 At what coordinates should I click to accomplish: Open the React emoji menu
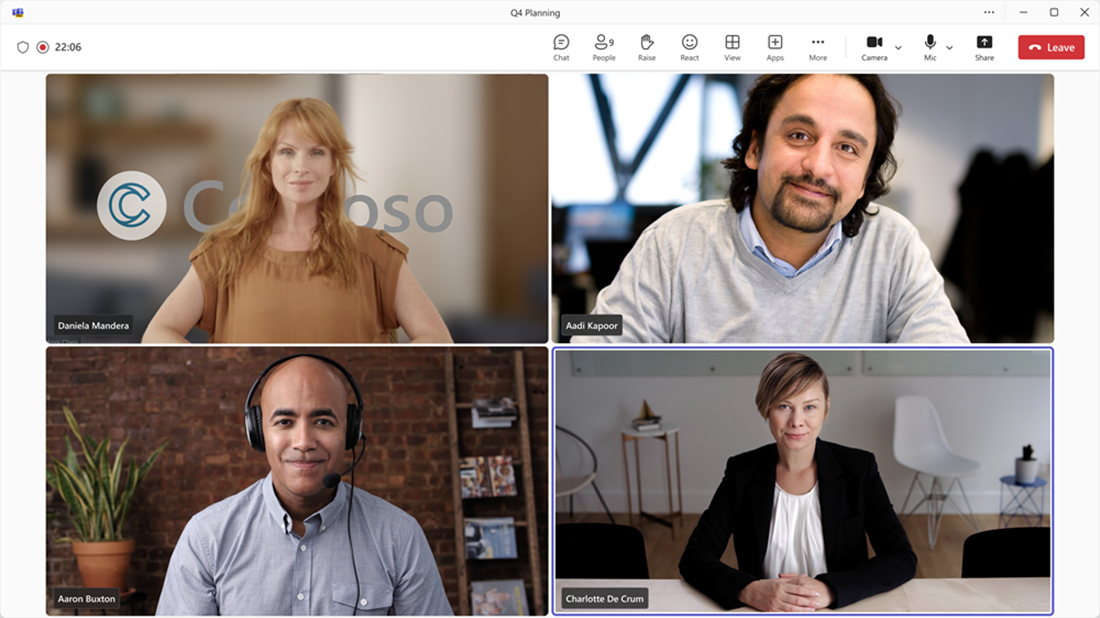pyautogui.click(x=689, y=48)
